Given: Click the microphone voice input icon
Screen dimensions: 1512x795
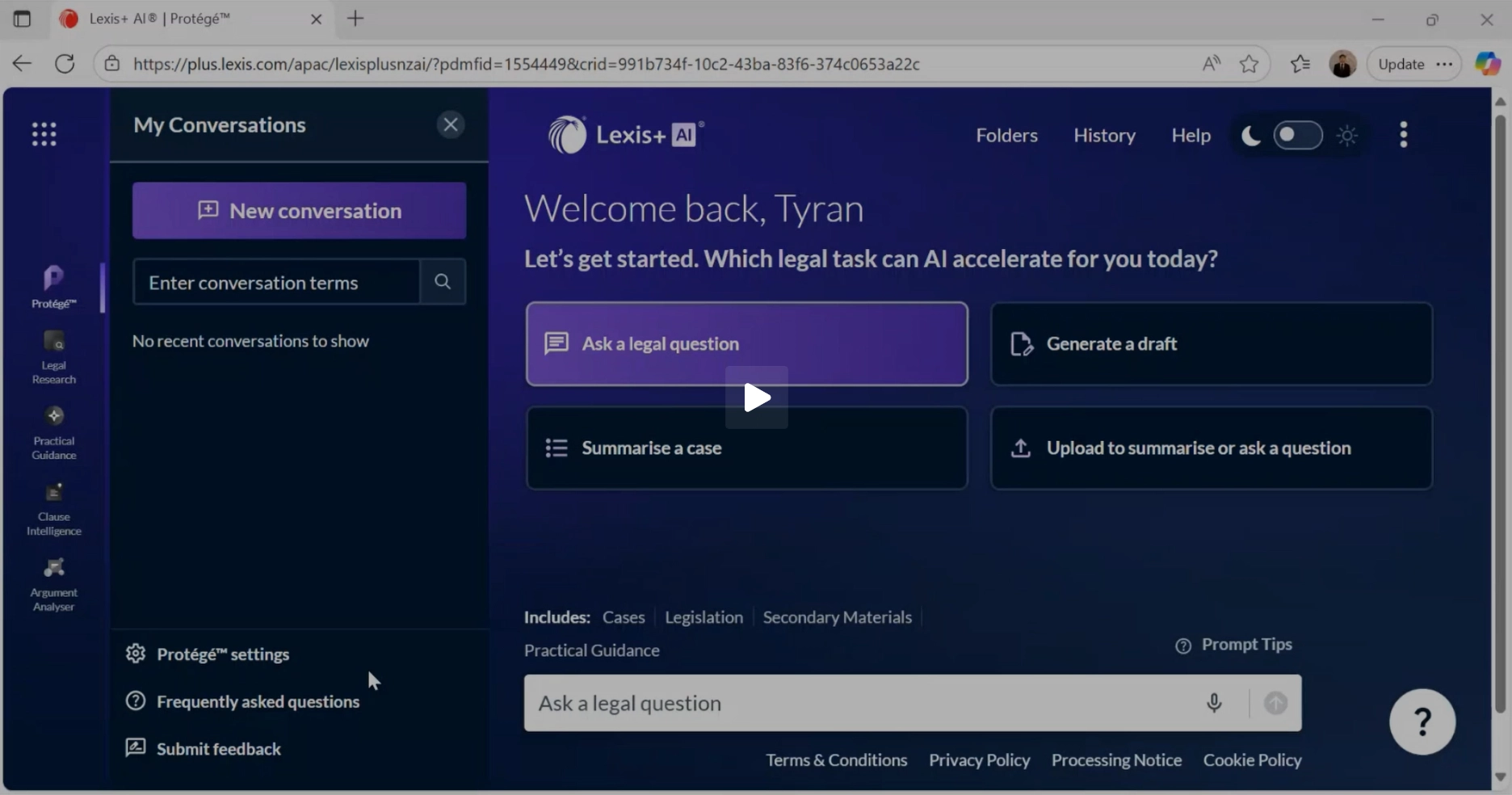Looking at the screenshot, I should coord(1213,703).
